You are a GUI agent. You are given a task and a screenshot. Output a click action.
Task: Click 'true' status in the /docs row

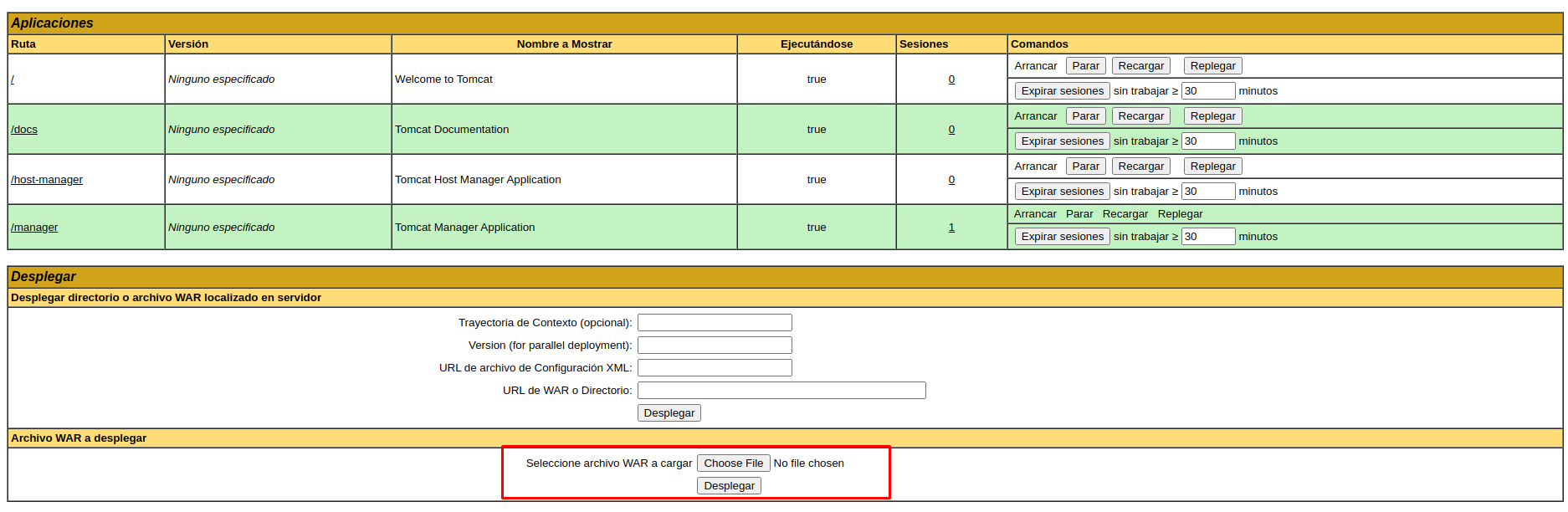click(x=817, y=130)
